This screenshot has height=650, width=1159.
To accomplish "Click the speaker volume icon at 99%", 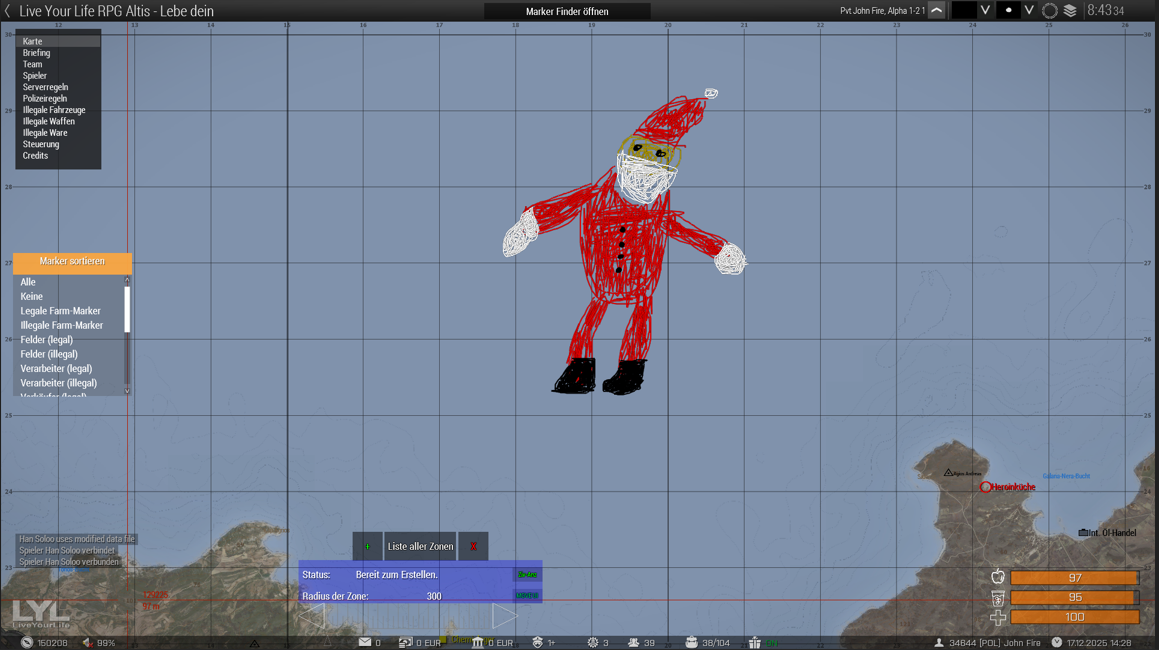I will [87, 643].
